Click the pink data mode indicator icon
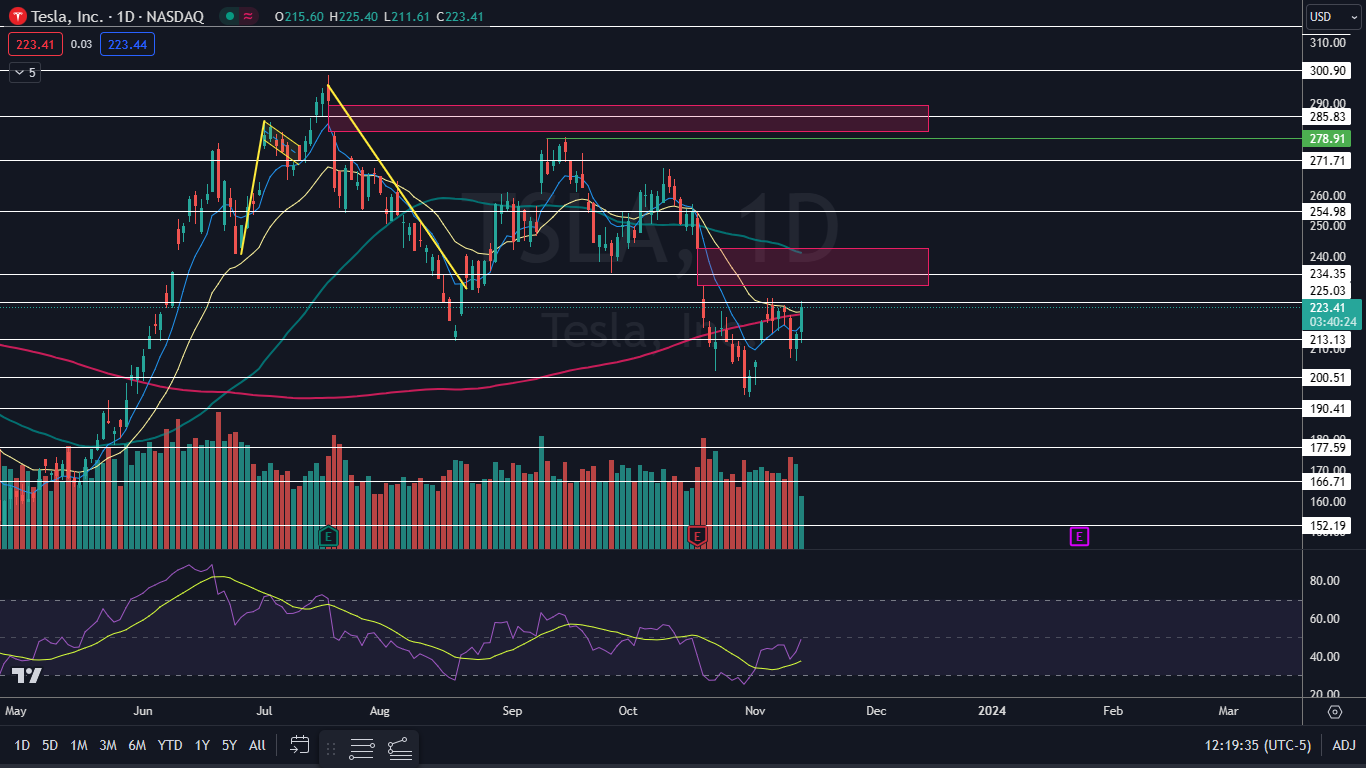 pos(248,16)
